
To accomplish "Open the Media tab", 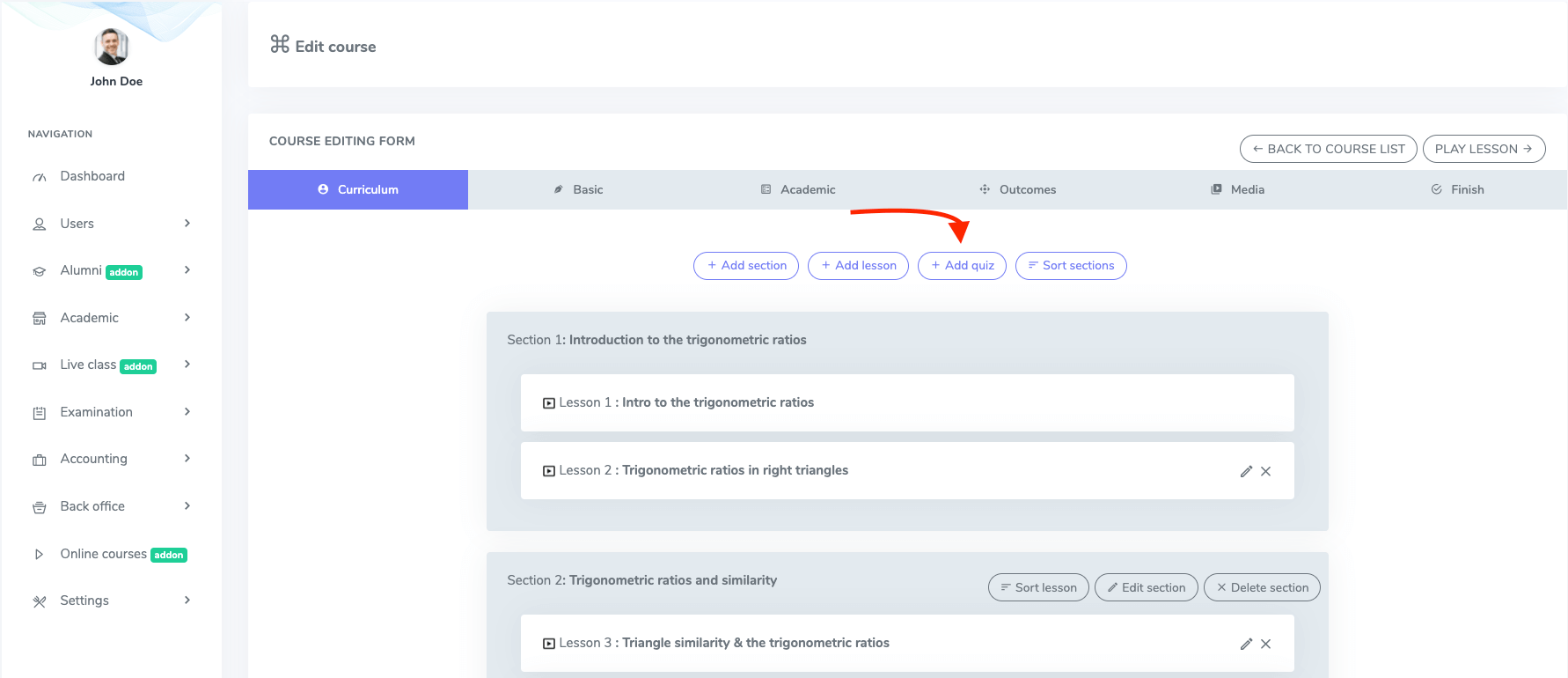I will 1237,189.
